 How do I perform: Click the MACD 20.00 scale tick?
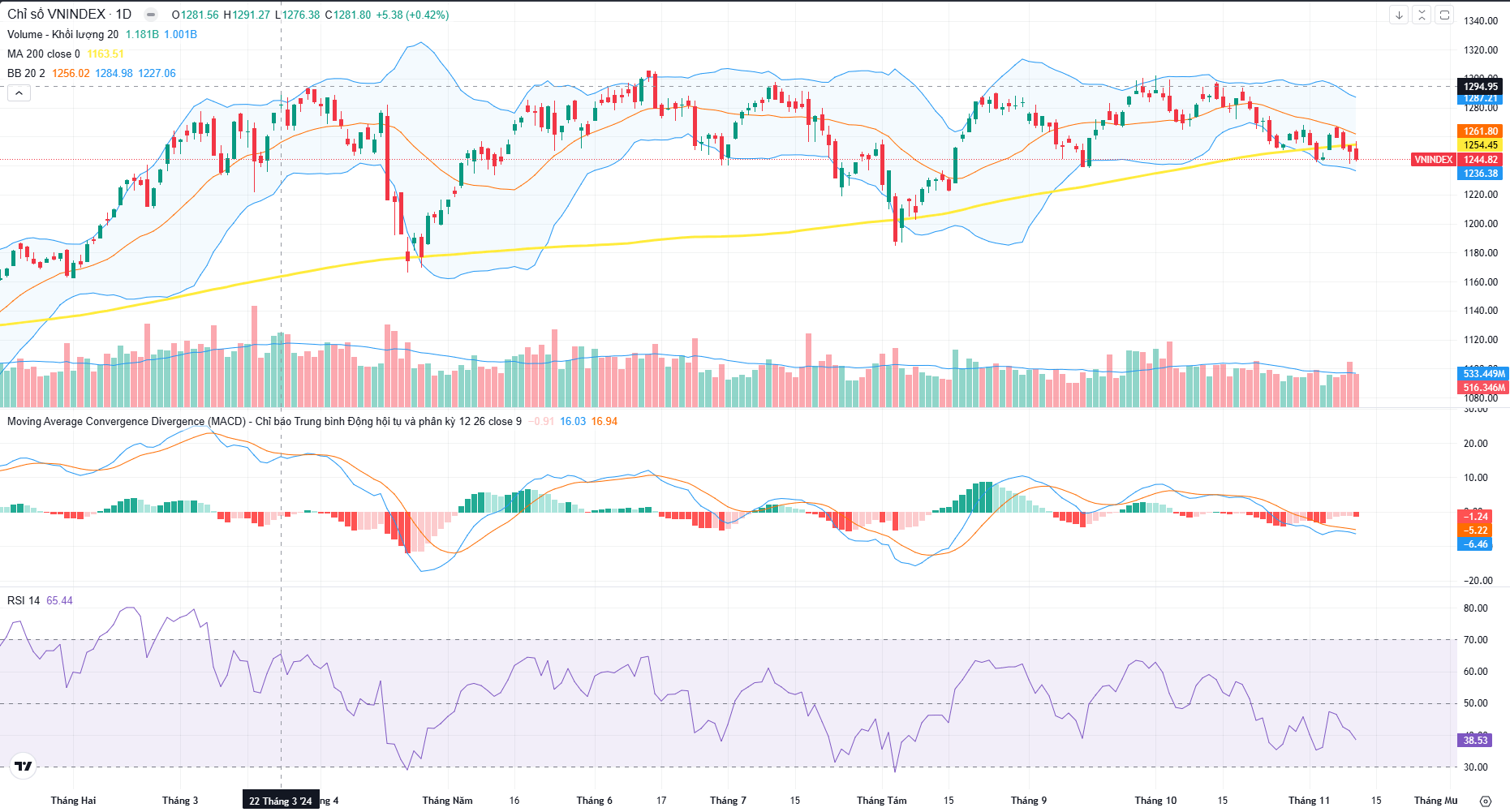click(x=1476, y=444)
